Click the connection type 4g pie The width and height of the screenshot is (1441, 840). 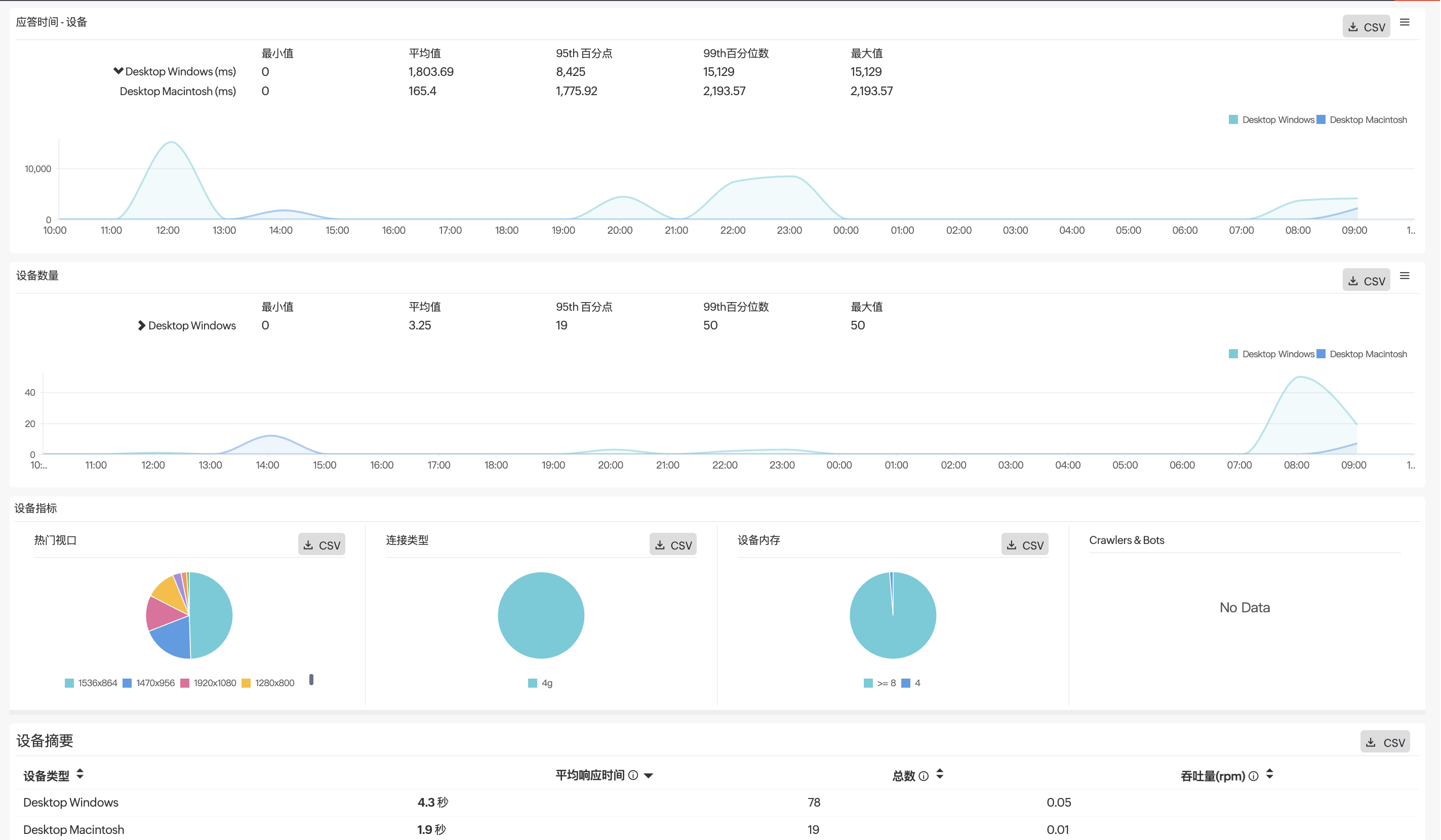(541, 615)
